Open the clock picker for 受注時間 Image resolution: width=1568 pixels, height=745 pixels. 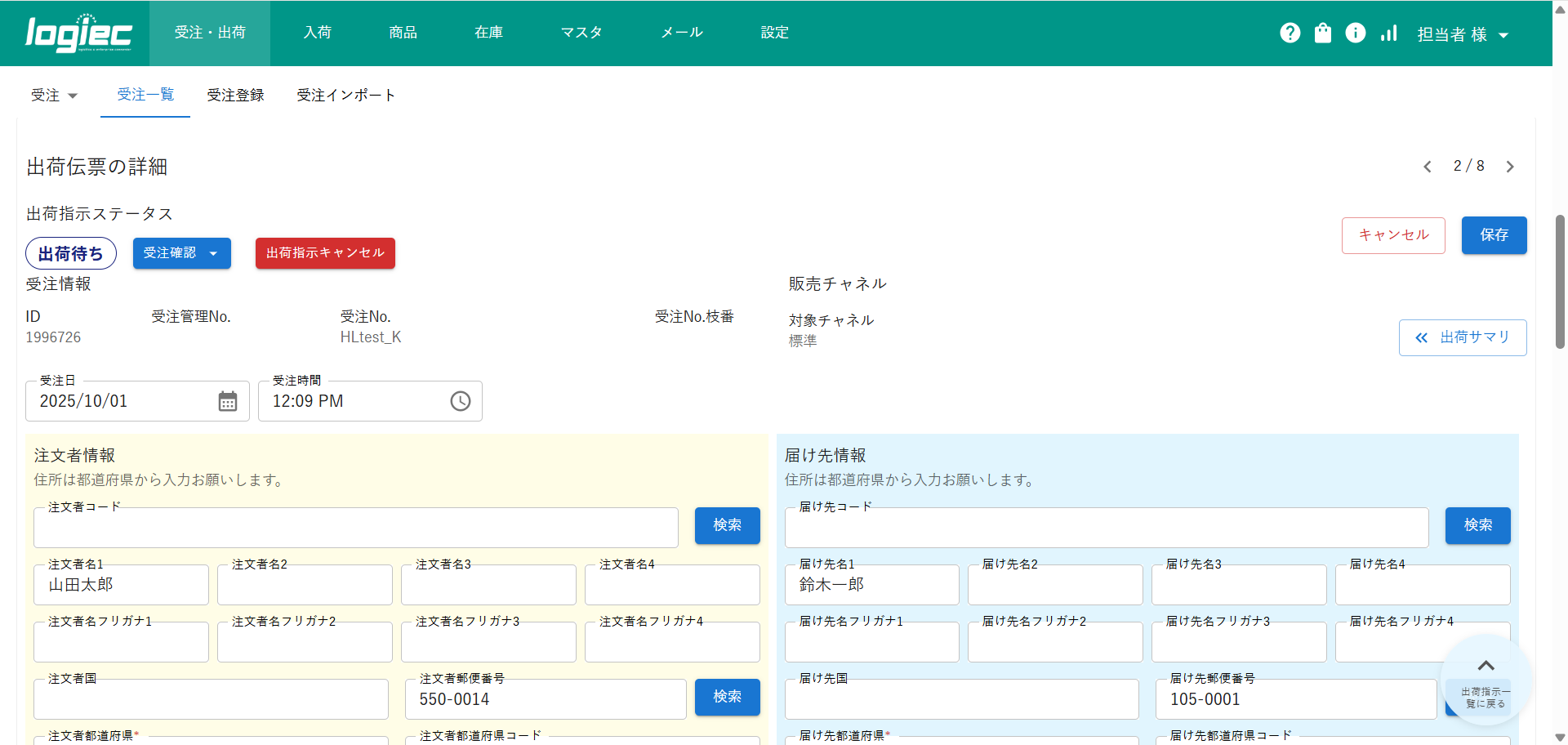pos(461,401)
